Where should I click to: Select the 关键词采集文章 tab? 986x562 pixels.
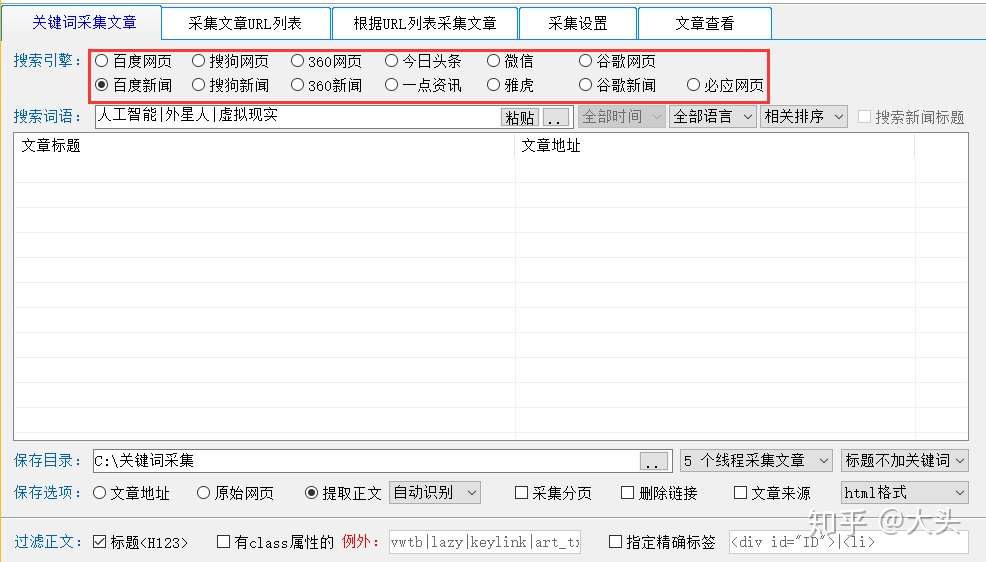pyautogui.click(x=84, y=23)
